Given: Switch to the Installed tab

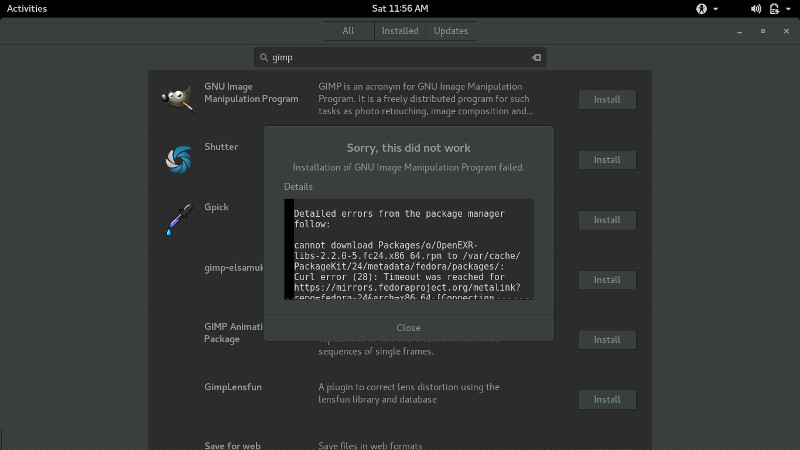Looking at the screenshot, I should point(400,31).
